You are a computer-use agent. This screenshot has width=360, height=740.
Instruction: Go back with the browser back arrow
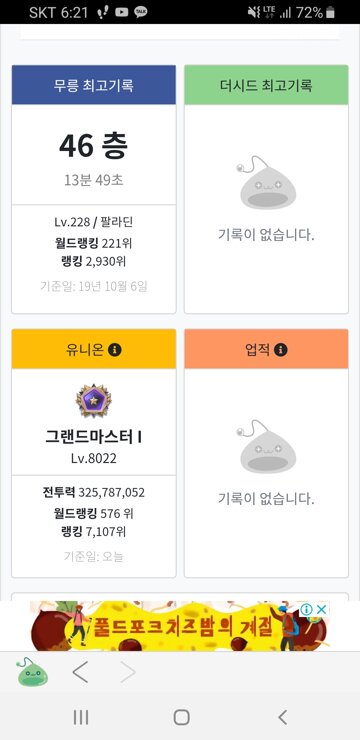(x=80, y=673)
